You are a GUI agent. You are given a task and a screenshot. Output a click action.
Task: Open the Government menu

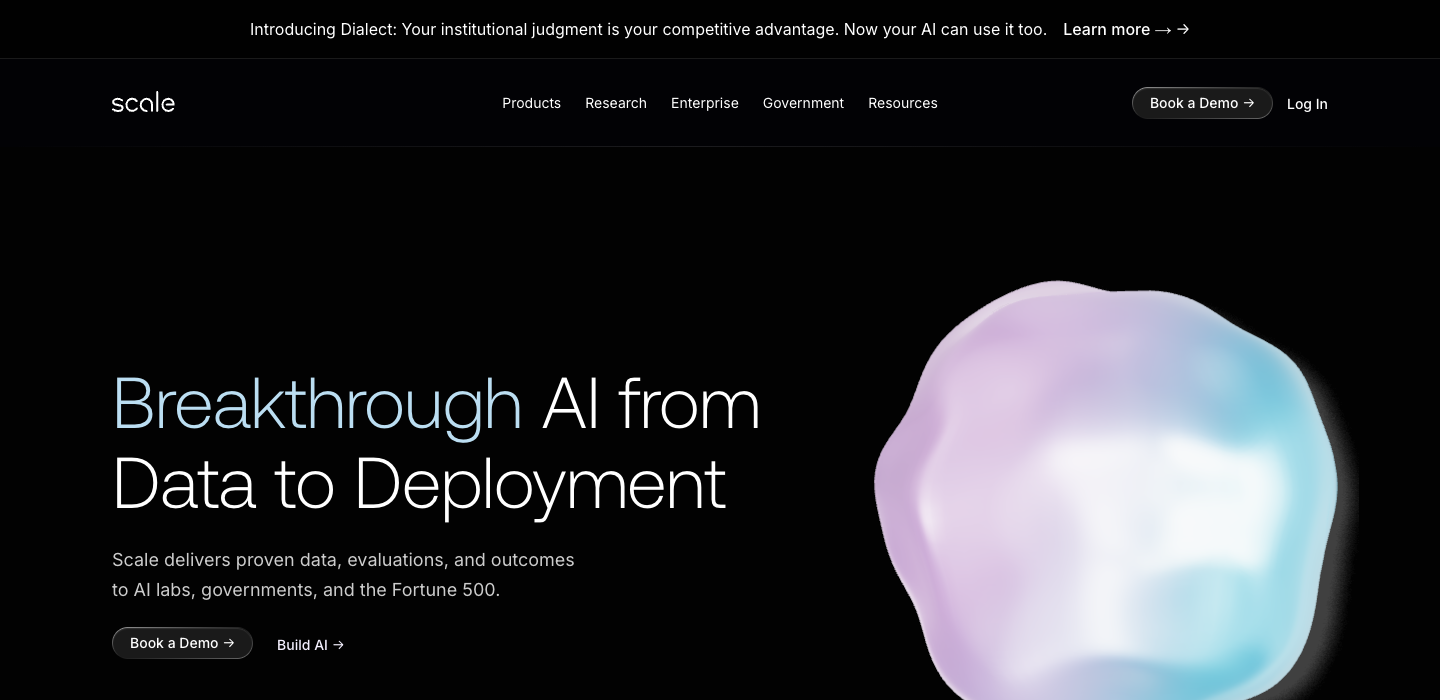tap(803, 103)
